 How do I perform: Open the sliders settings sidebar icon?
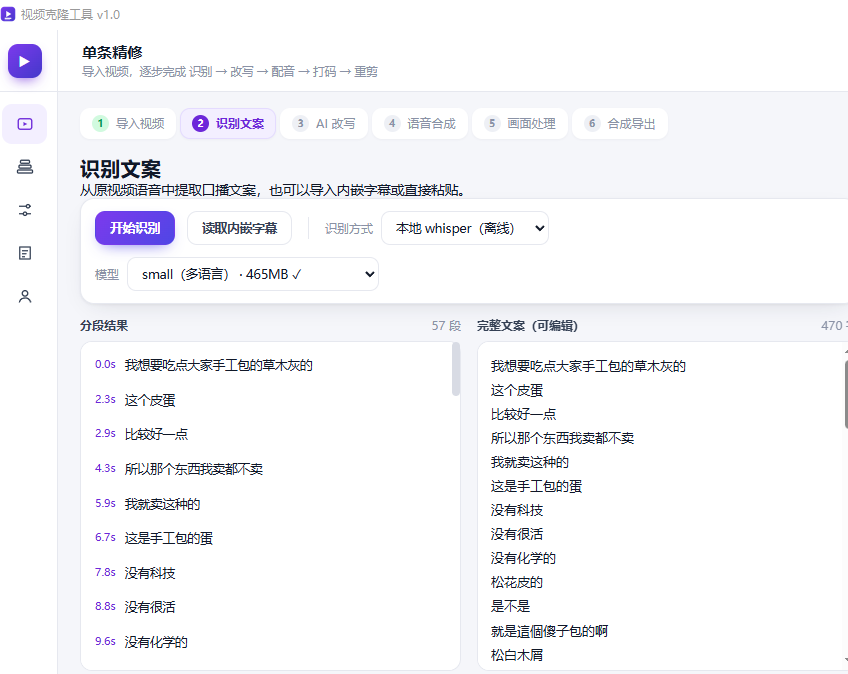tap(25, 210)
